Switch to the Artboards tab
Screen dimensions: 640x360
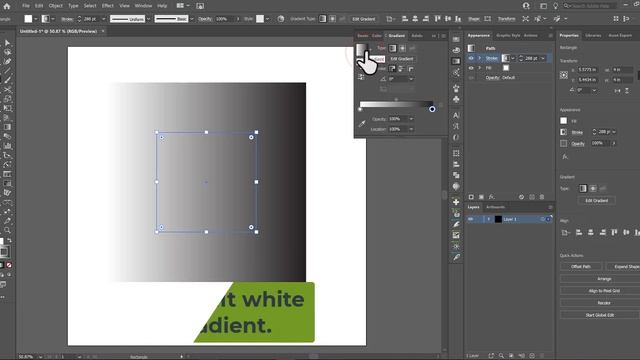click(495, 207)
